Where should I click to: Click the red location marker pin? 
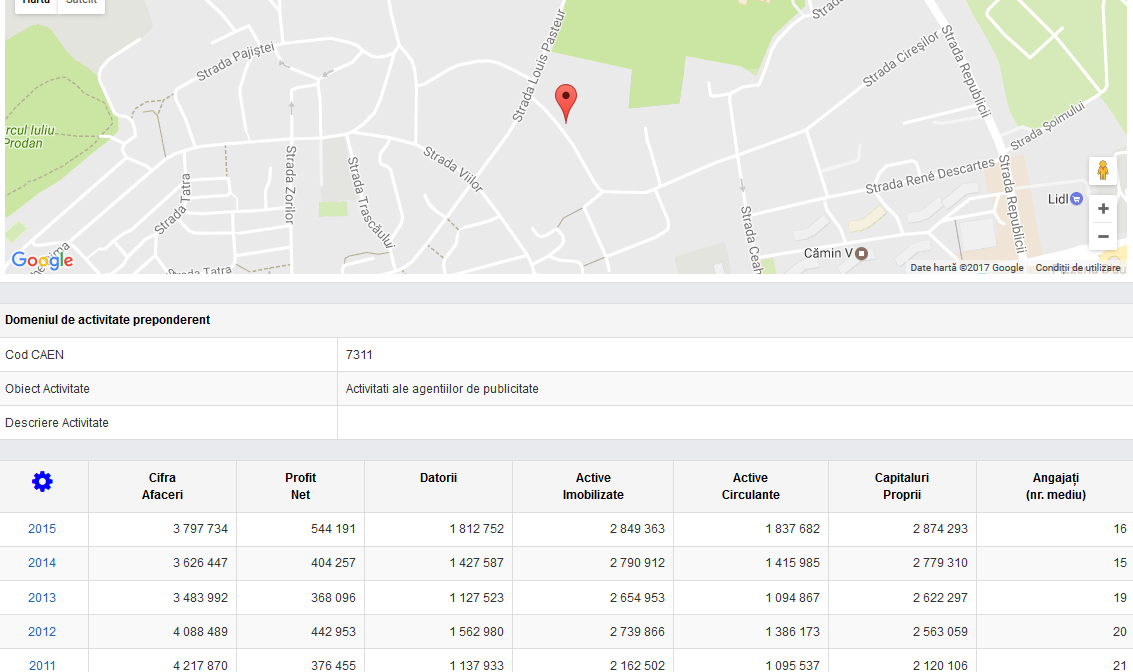566,102
